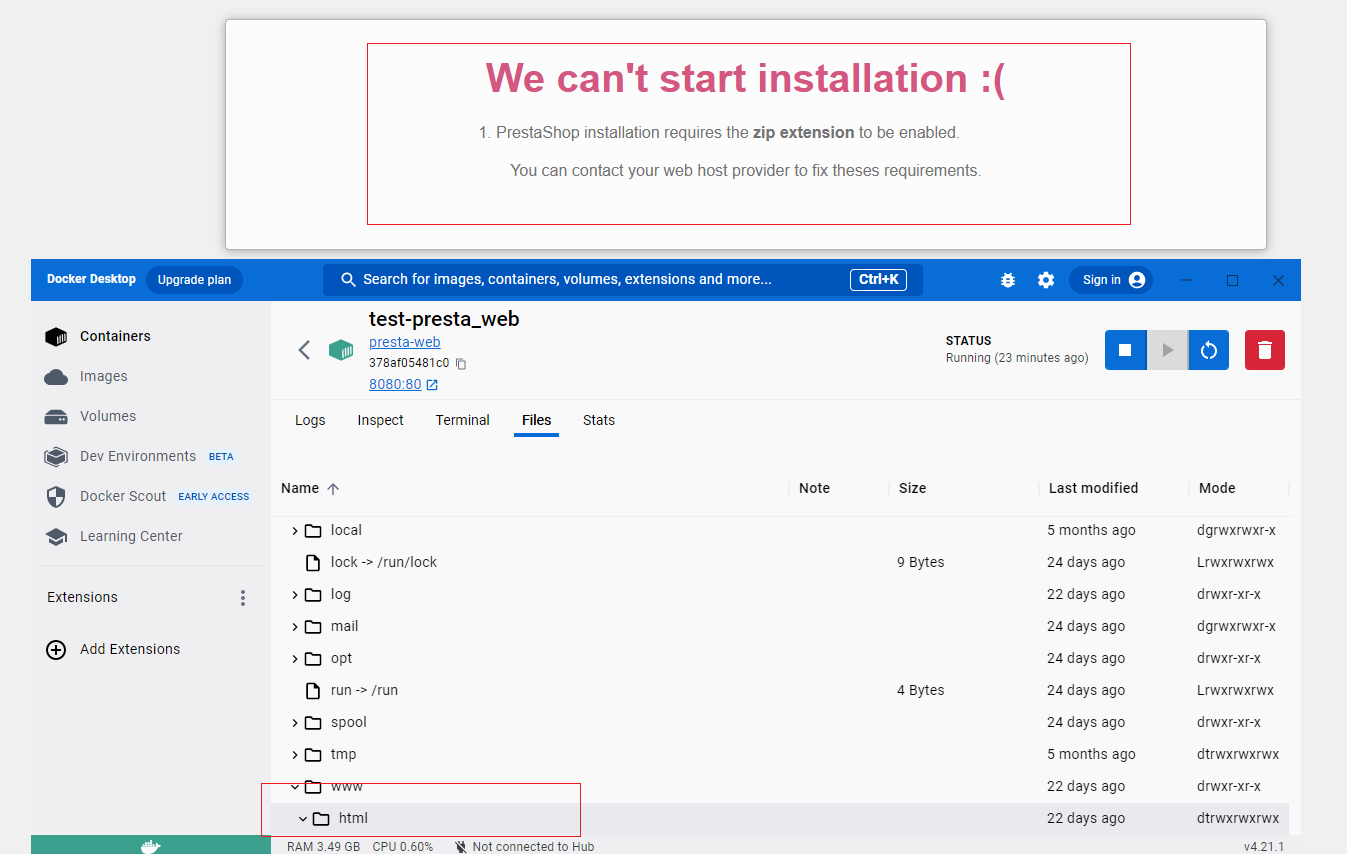The image size is (1347, 854).
Task: Click Add Extensions label
Action: point(130,649)
